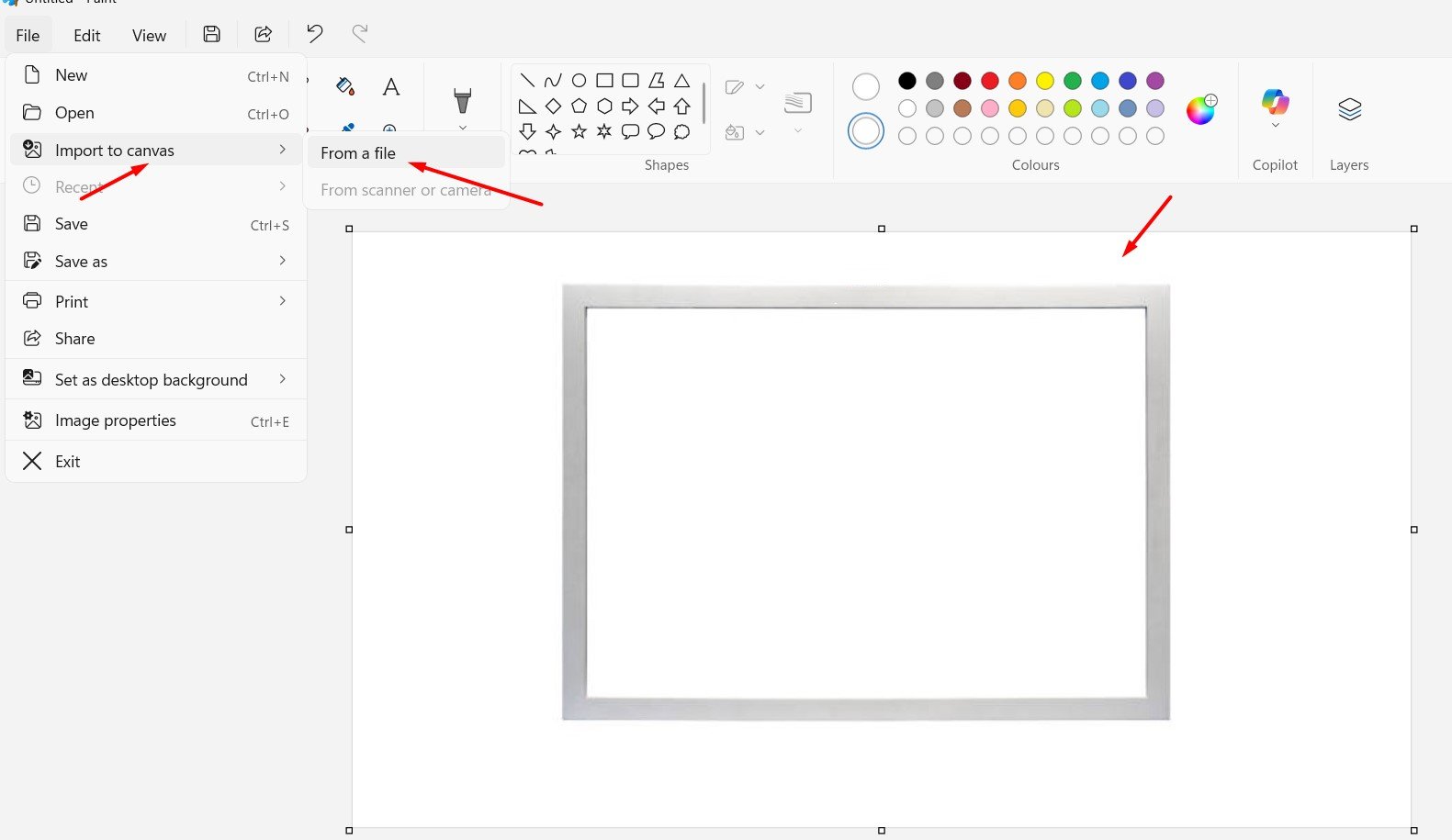Pick the yellow colour swatch
The width and height of the screenshot is (1452, 840).
[x=1045, y=81]
